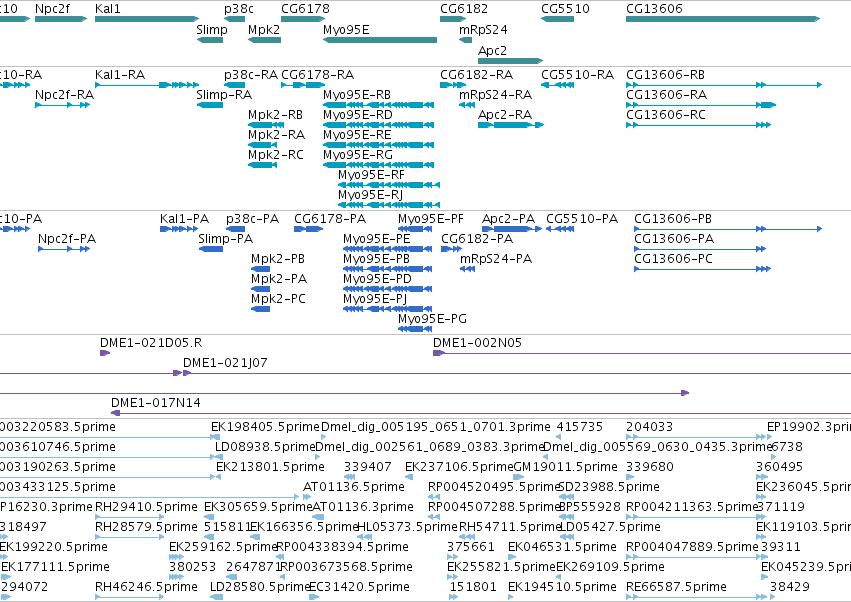Click the Slimp-RA transcript label
851x602 pixels.
224,94
